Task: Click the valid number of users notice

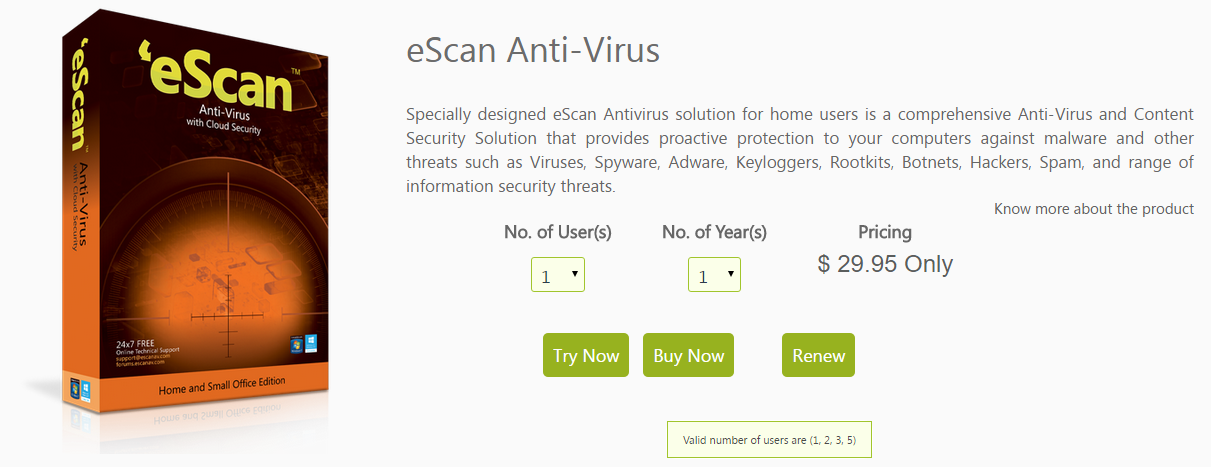Action: tap(769, 439)
